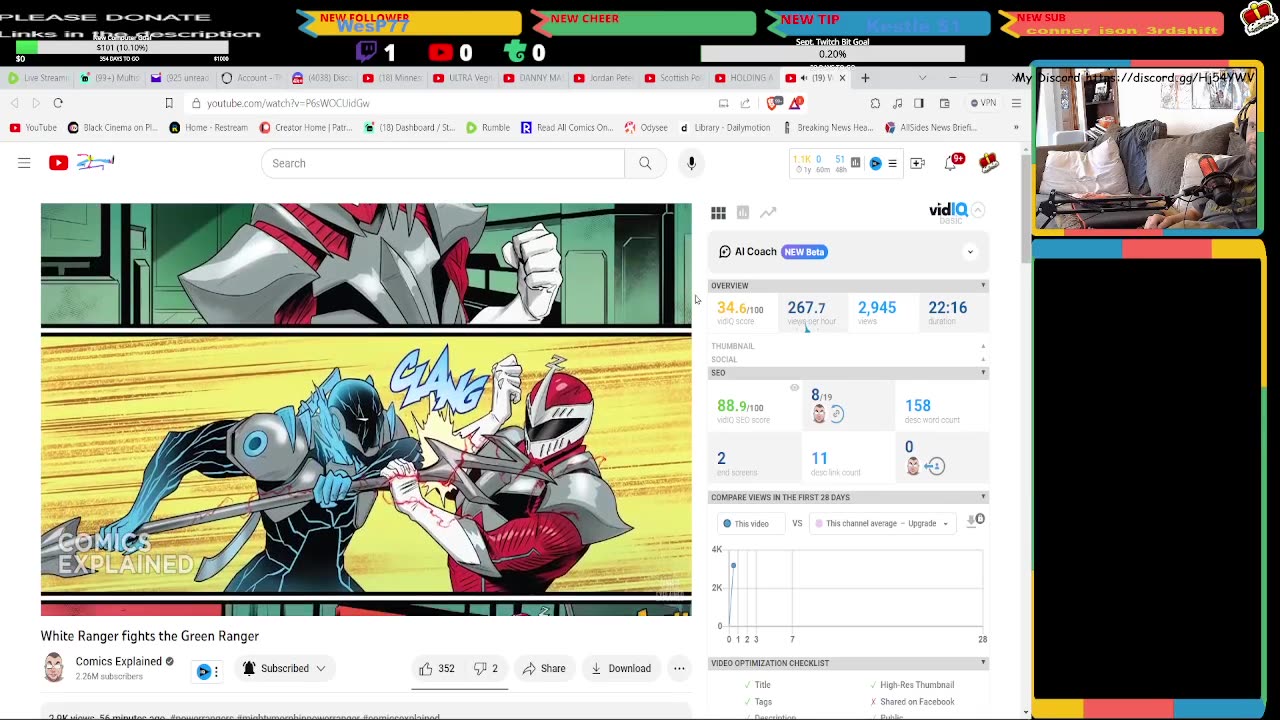The width and height of the screenshot is (1280, 720).
Task: Toggle the browser sidebar panel icon
Action: 919,103
